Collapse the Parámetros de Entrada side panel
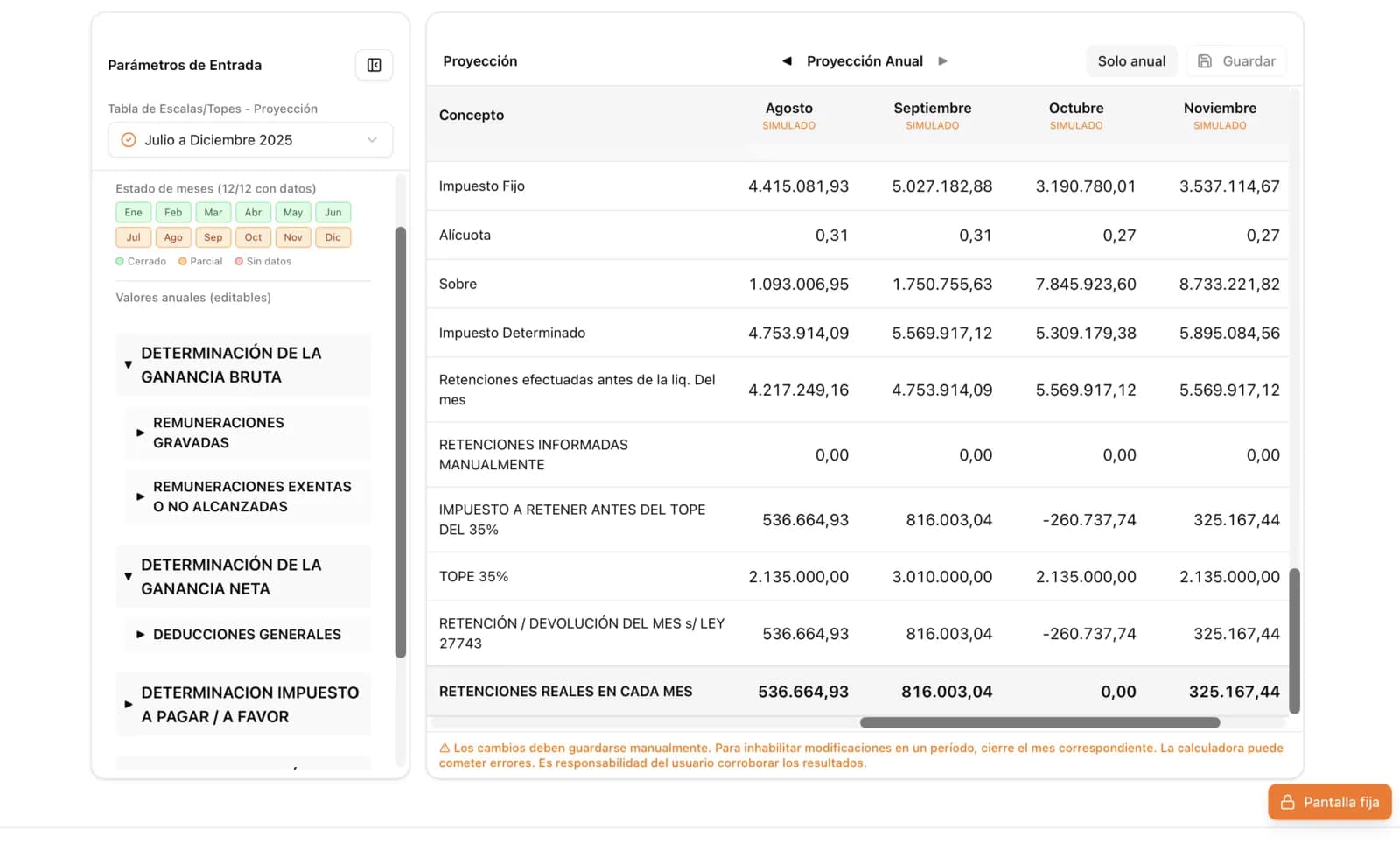The height and width of the screenshot is (844, 1400). click(x=374, y=65)
